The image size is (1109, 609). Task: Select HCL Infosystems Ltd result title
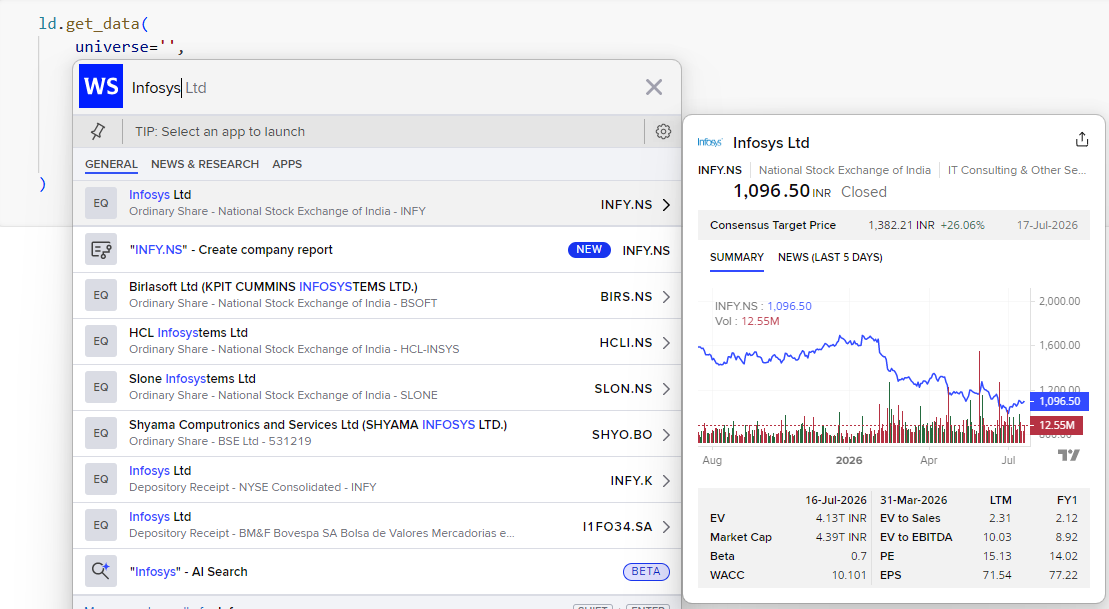188,332
